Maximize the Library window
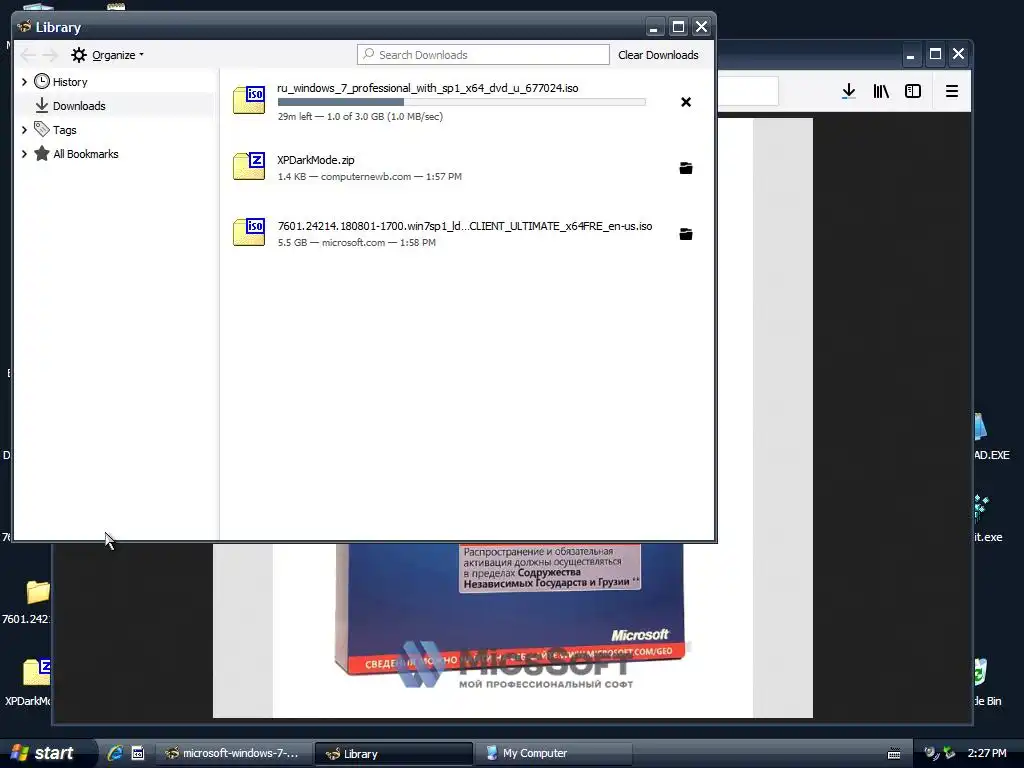 point(678,27)
